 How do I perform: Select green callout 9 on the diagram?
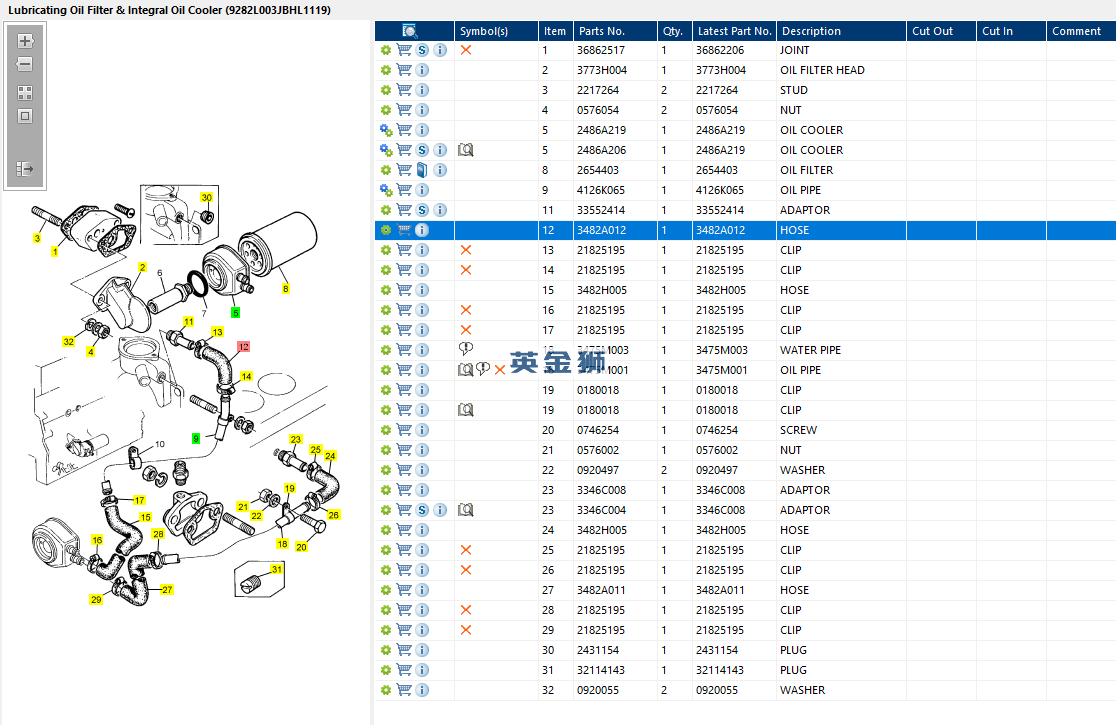click(196, 439)
